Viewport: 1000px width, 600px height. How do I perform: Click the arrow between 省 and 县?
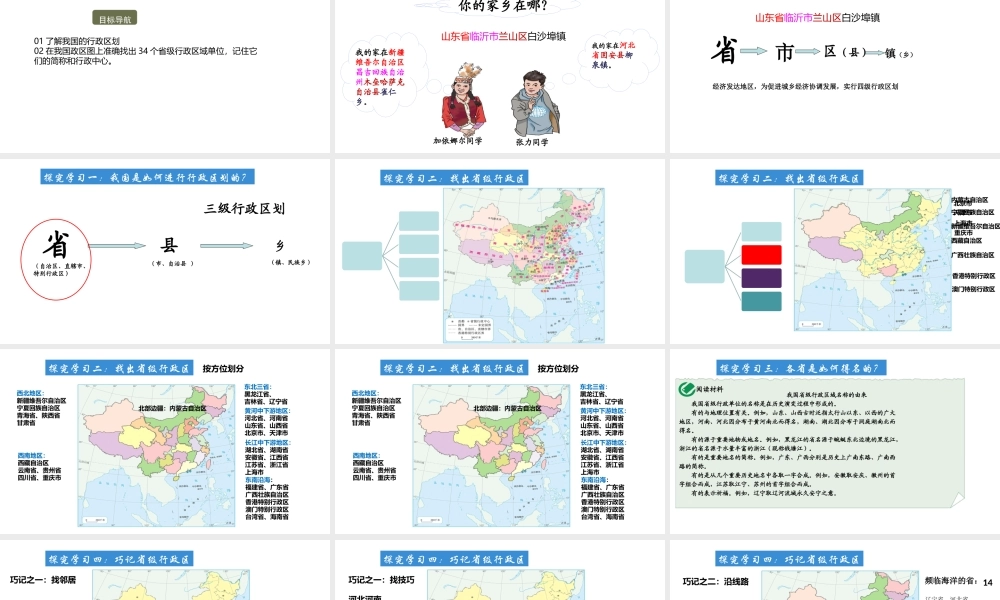pyautogui.click(x=117, y=245)
